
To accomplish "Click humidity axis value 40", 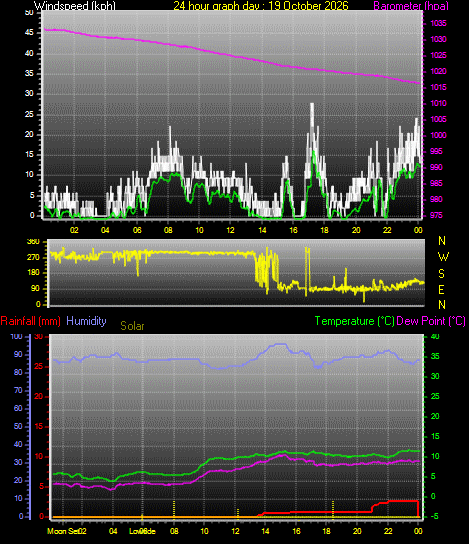I will click(18, 444).
